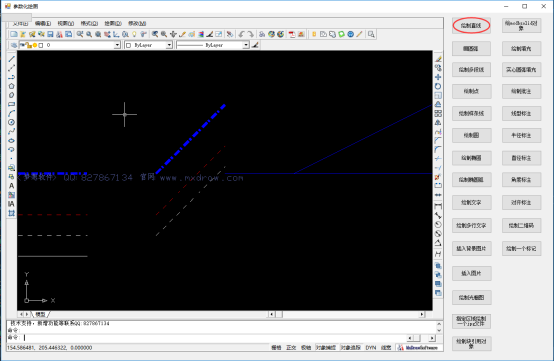Viewport: 554px width, 362px height.
Task: Select the Rectangle draw tool icon
Action: tap(11, 104)
